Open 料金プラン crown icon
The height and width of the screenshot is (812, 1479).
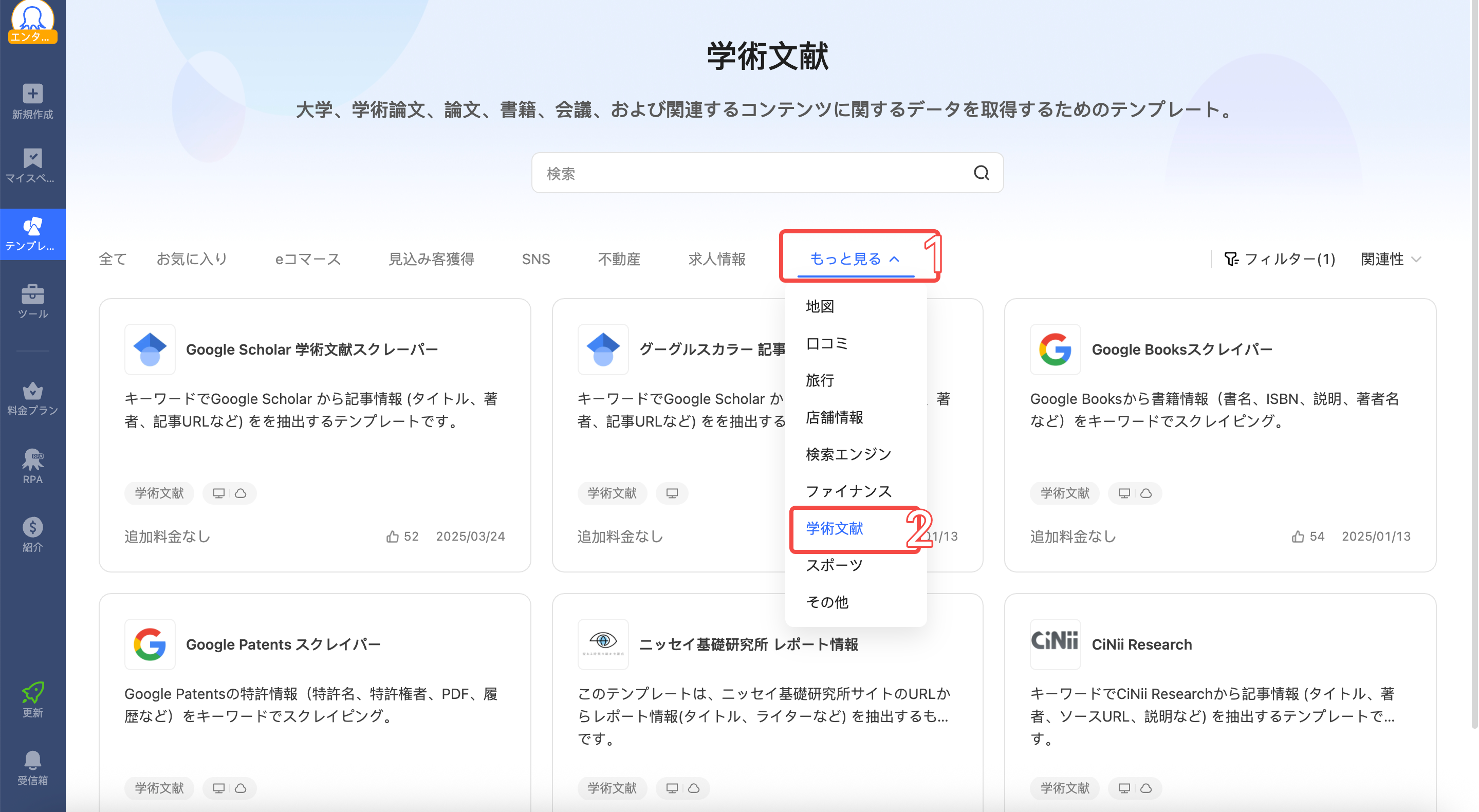[x=32, y=391]
